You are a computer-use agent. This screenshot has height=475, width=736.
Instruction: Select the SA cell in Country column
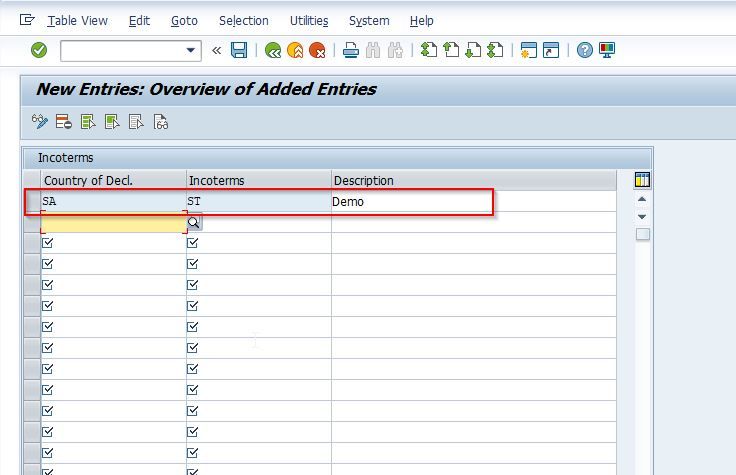click(x=113, y=201)
